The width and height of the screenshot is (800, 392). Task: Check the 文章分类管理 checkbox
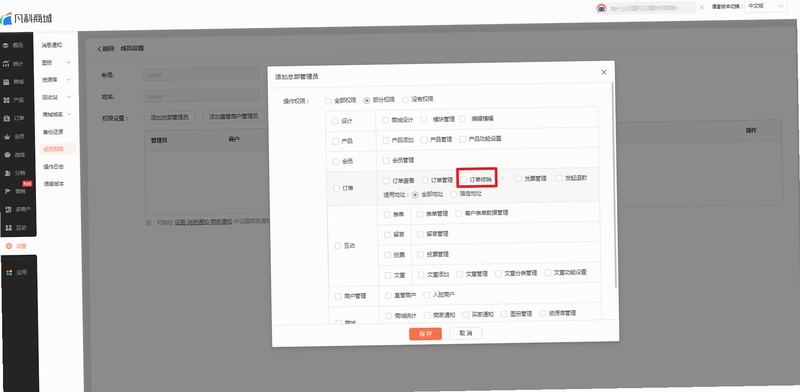498,274
